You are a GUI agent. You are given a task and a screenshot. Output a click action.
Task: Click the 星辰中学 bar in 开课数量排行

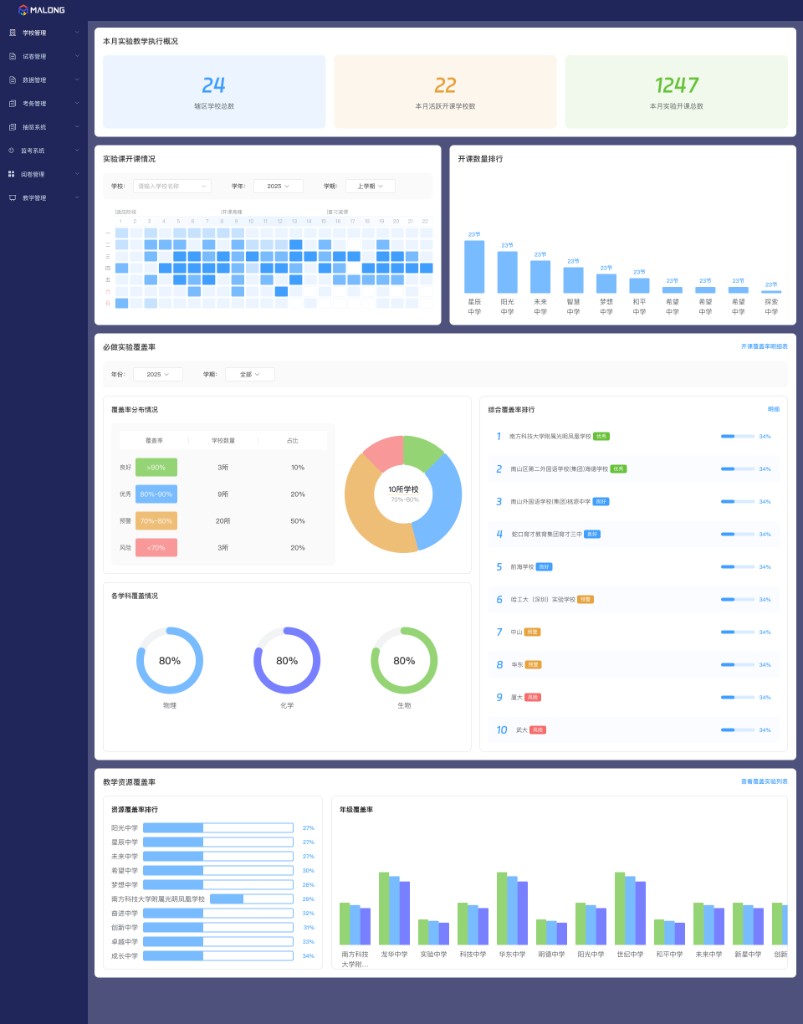[474, 266]
